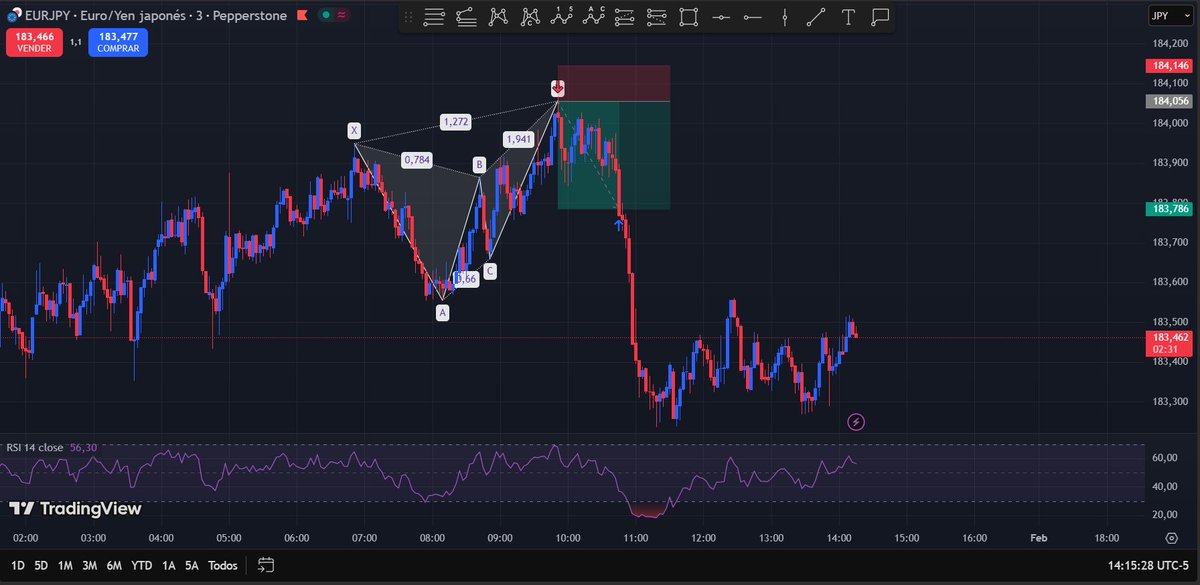Click the 1,941 ratio label on pattern
This screenshot has height=585, width=1200.
(x=518, y=139)
